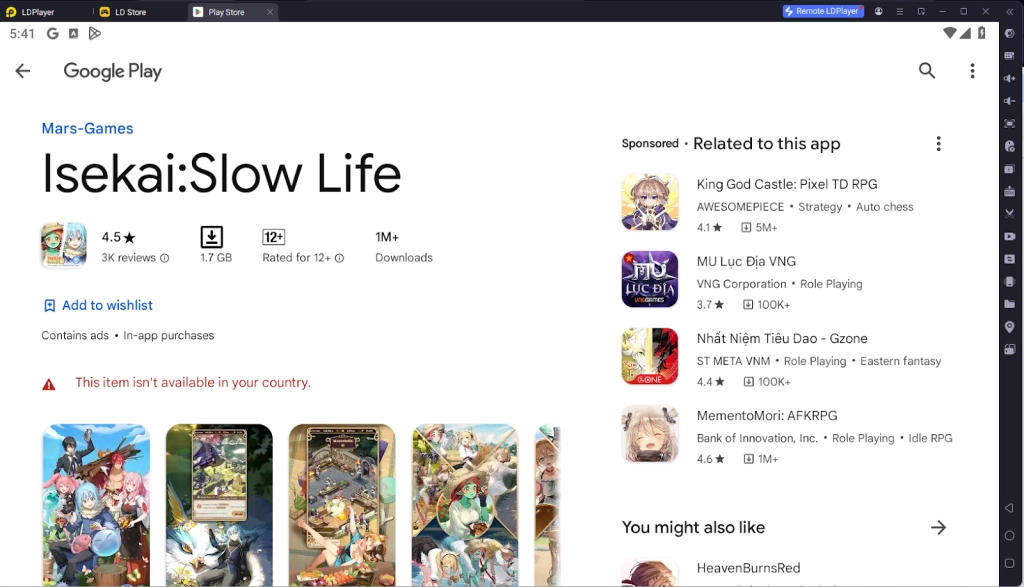This screenshot has height=587, width=1024.
Task: Open options for Related to this app section
Action: pyautogui.click(x=938, y=144)
